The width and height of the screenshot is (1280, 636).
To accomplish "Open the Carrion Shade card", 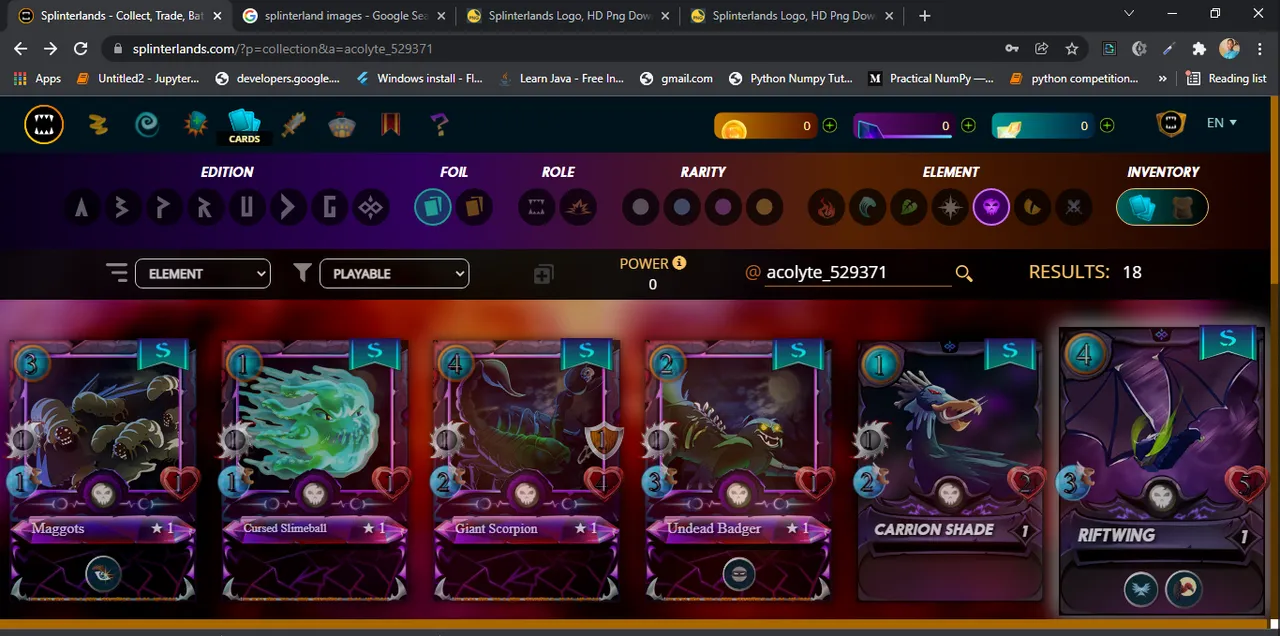I will point(950,470).
